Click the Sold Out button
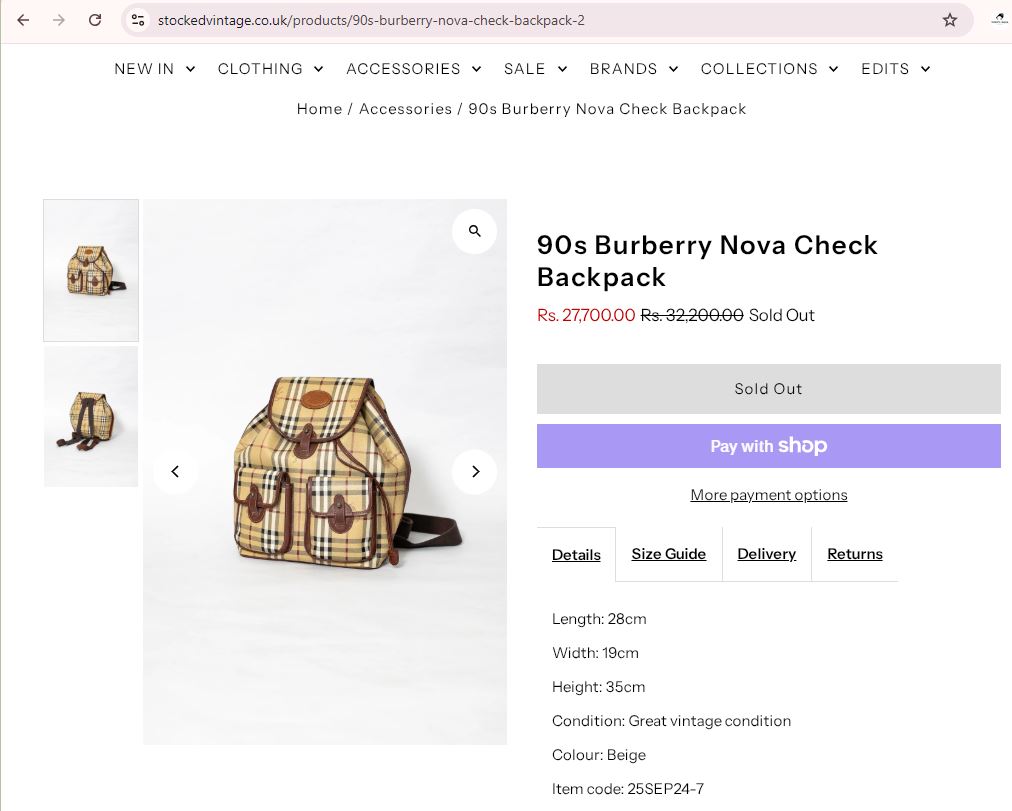Image resolution: width=1012 pixels, height=811 pixels. pos(768,389)
